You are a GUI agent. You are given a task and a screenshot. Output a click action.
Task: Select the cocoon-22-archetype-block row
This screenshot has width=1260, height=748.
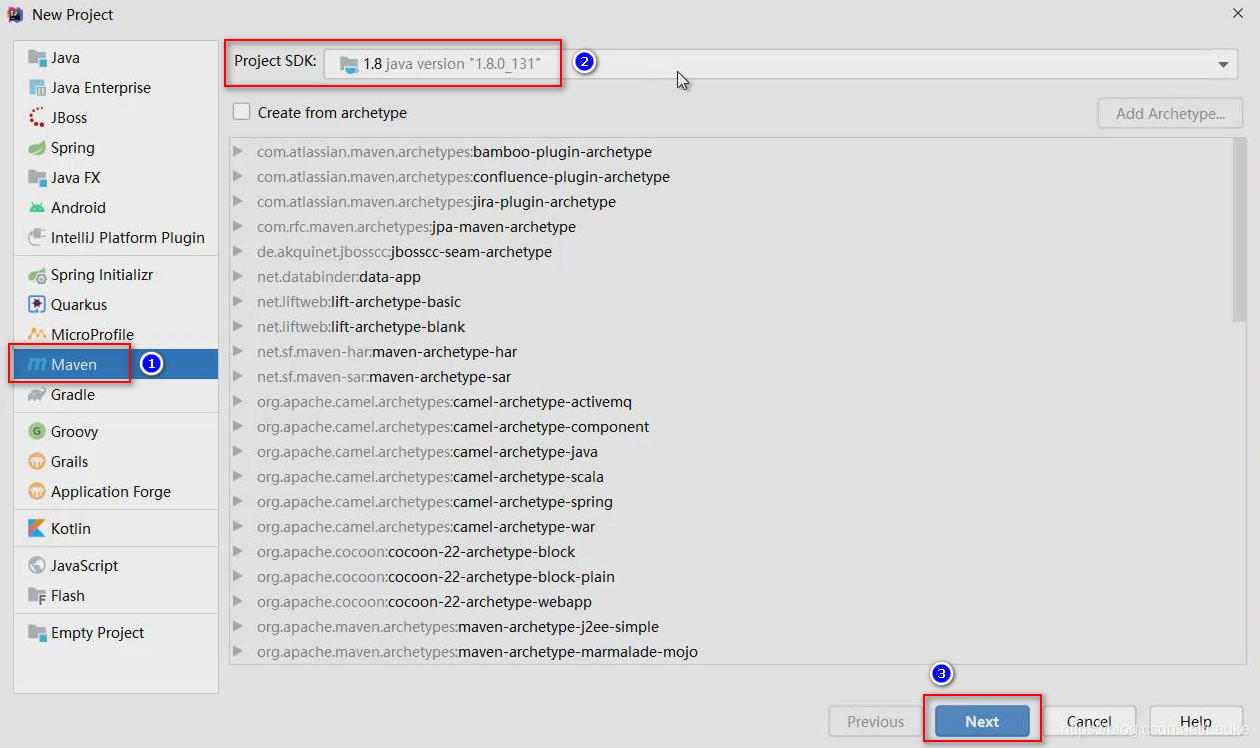tap(731, 552)
